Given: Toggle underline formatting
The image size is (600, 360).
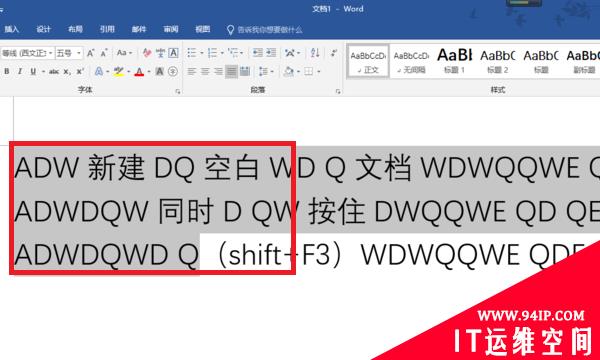Looking at the screenshot, I should (x=33, y=72).
